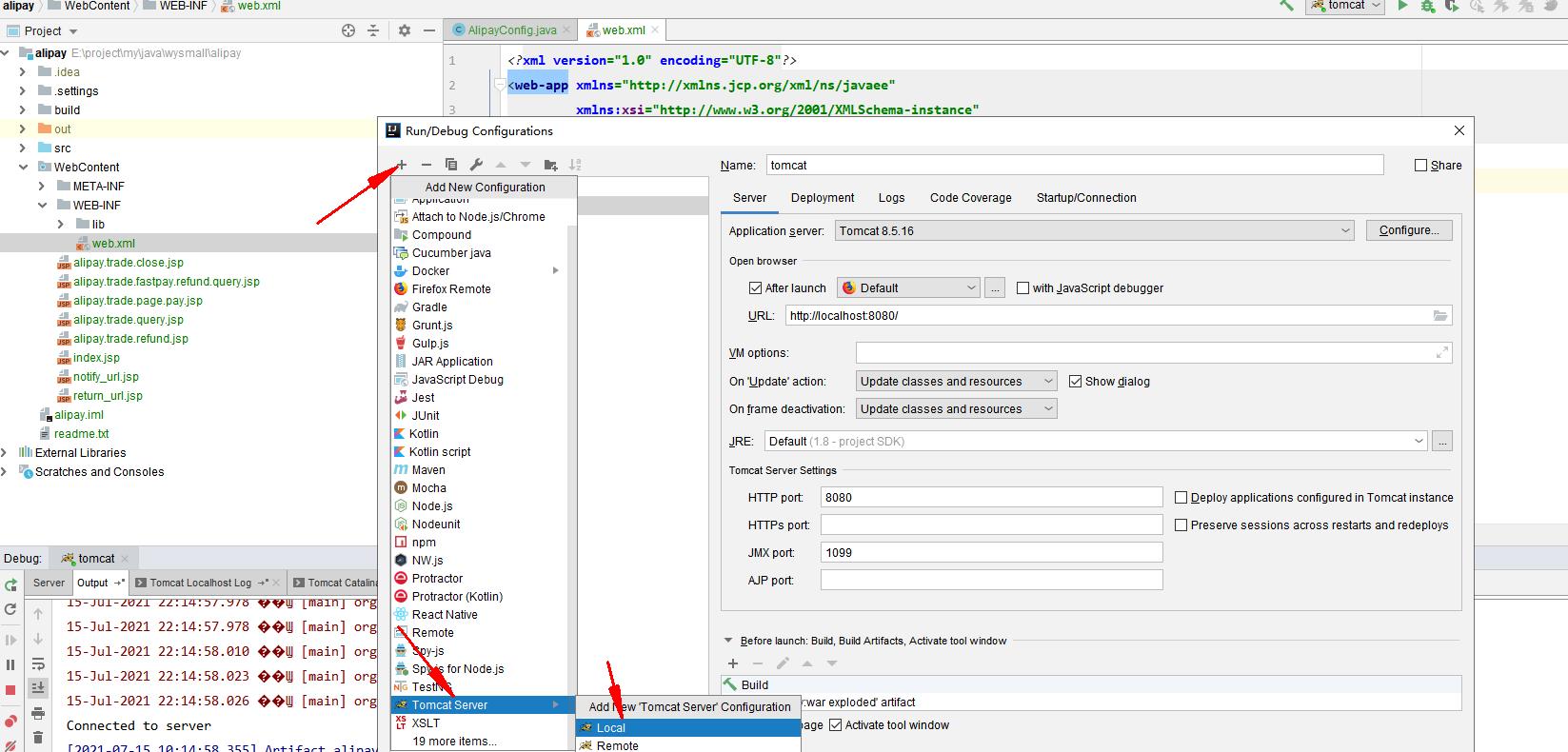Select Local in Tomcat Server submenu
This screenshot has height=752, width=1568.
coord(688,727)
